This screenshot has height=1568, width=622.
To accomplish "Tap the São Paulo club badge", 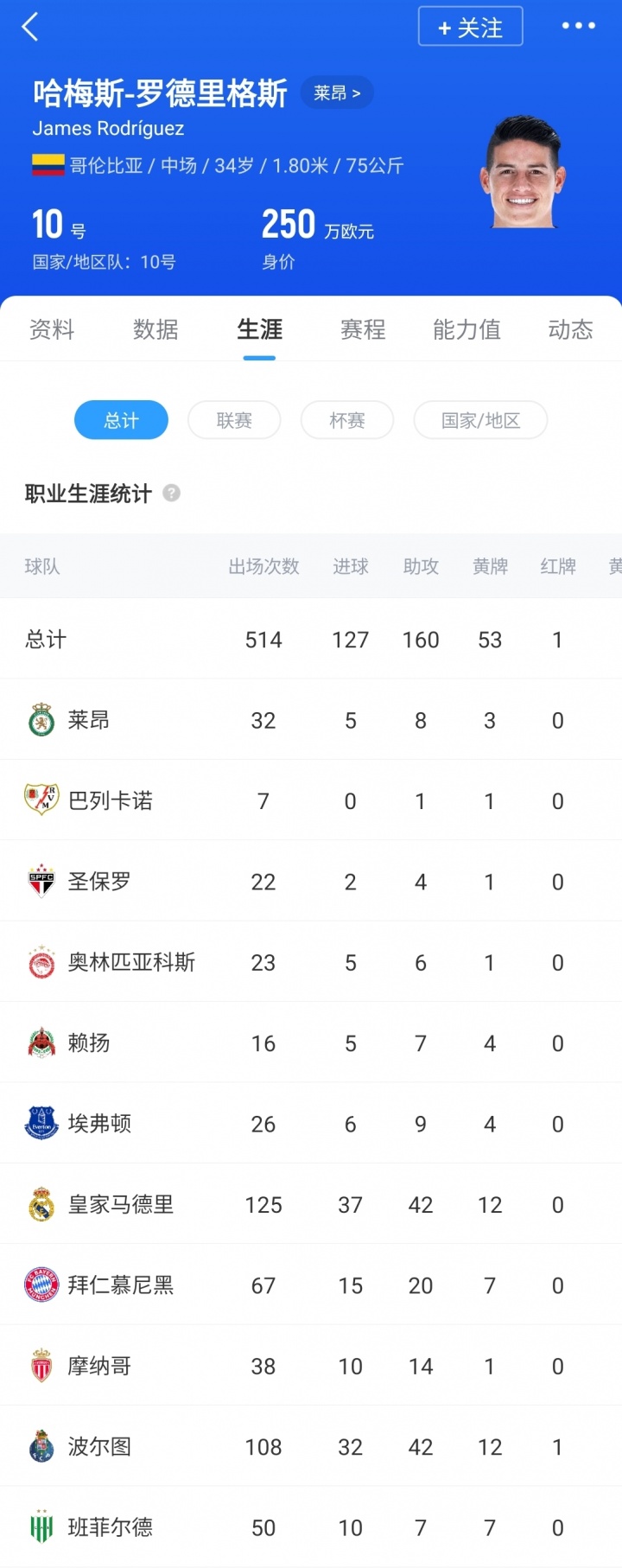I will [x=41, y=882].
